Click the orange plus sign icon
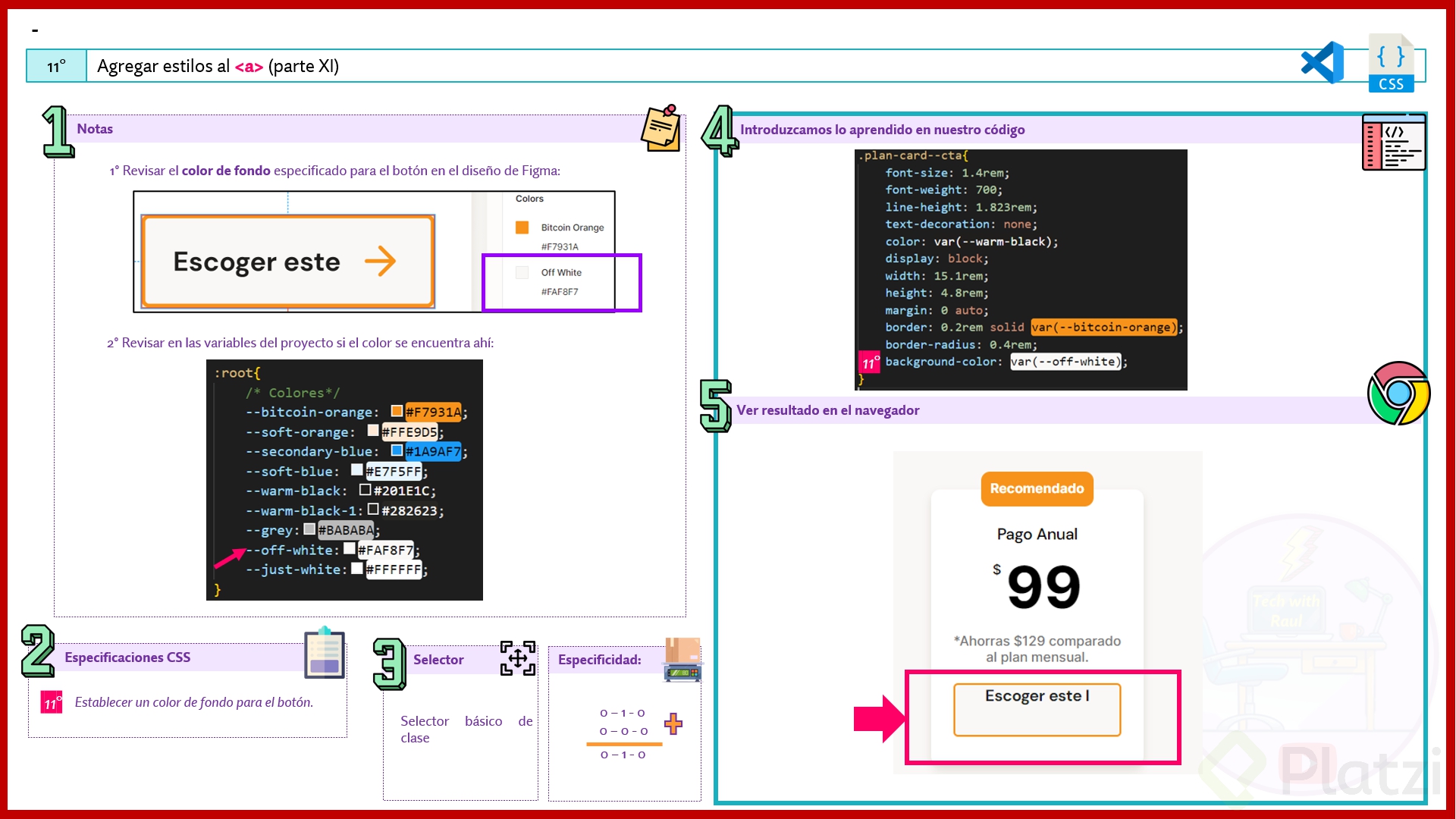Screen dimensions: 1456x819 (673, 723)
